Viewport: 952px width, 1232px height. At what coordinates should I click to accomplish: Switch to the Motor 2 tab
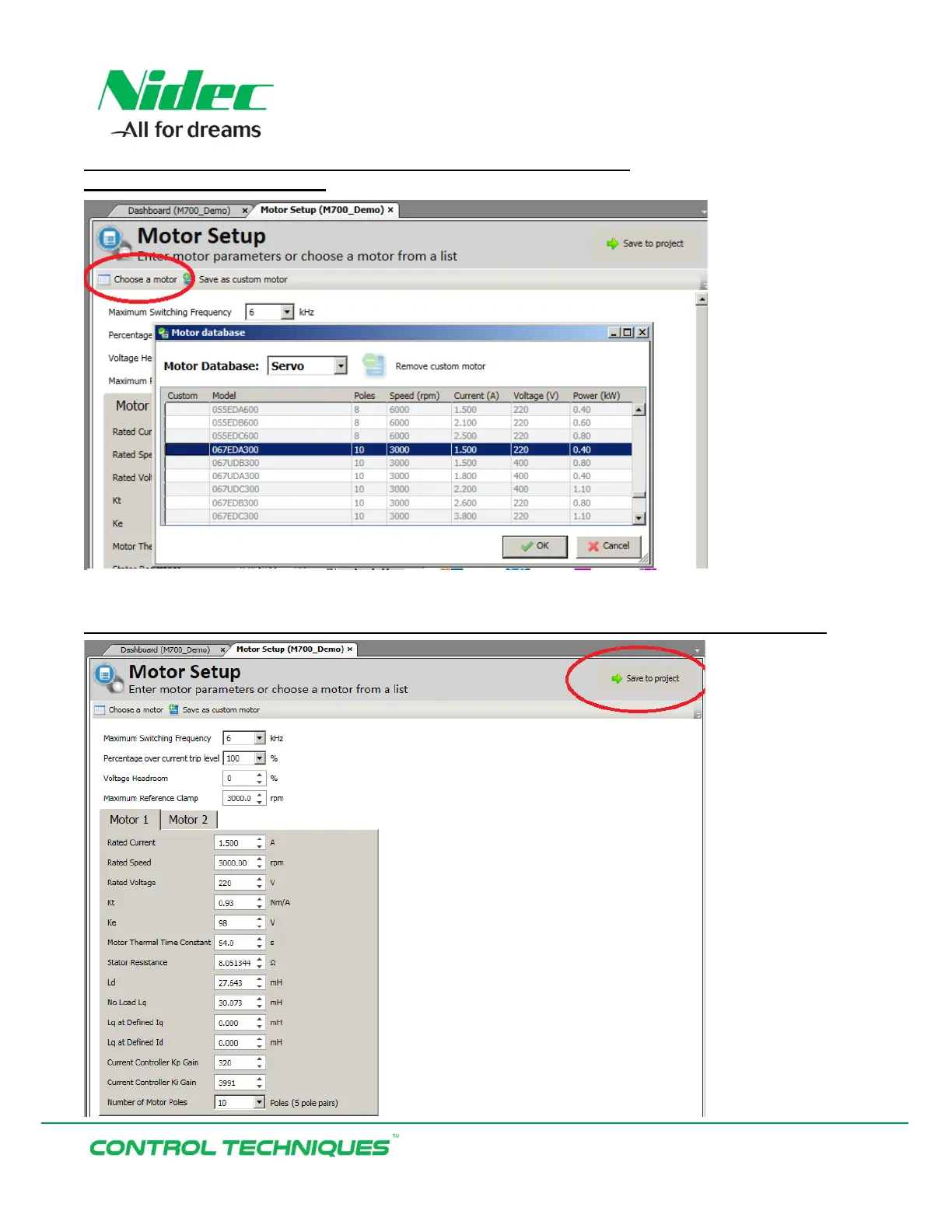(188, 820)
